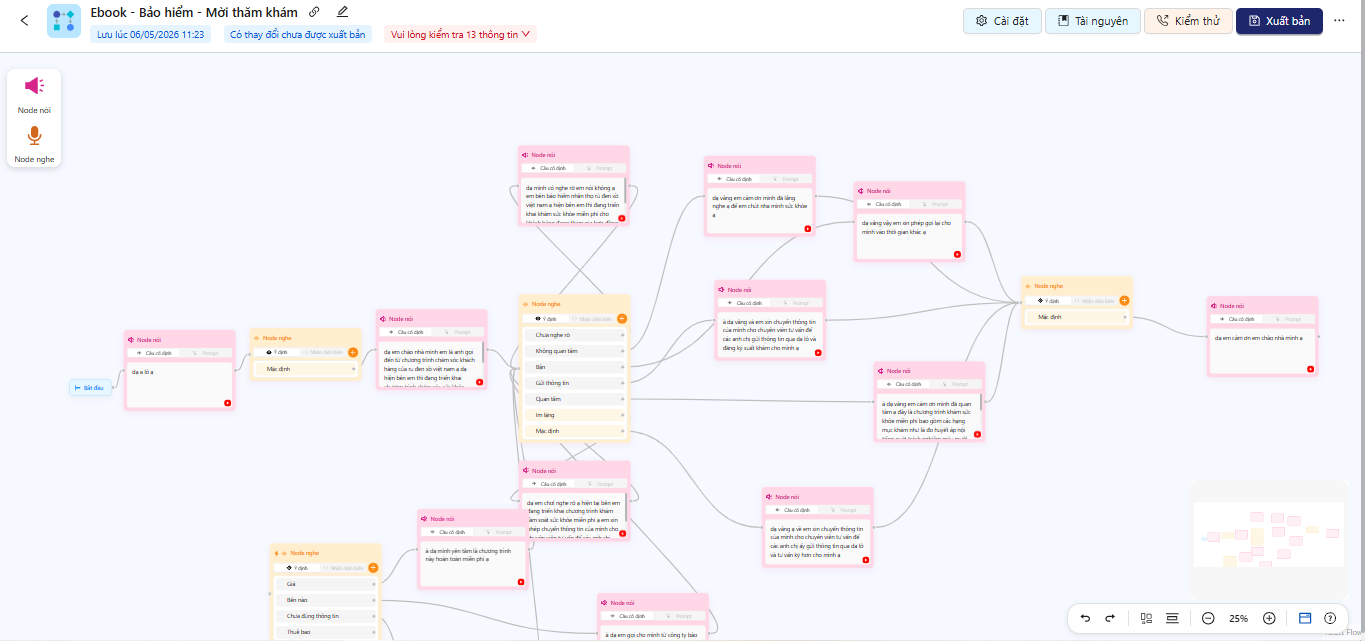Go back with the left arrow

(24, 20)
